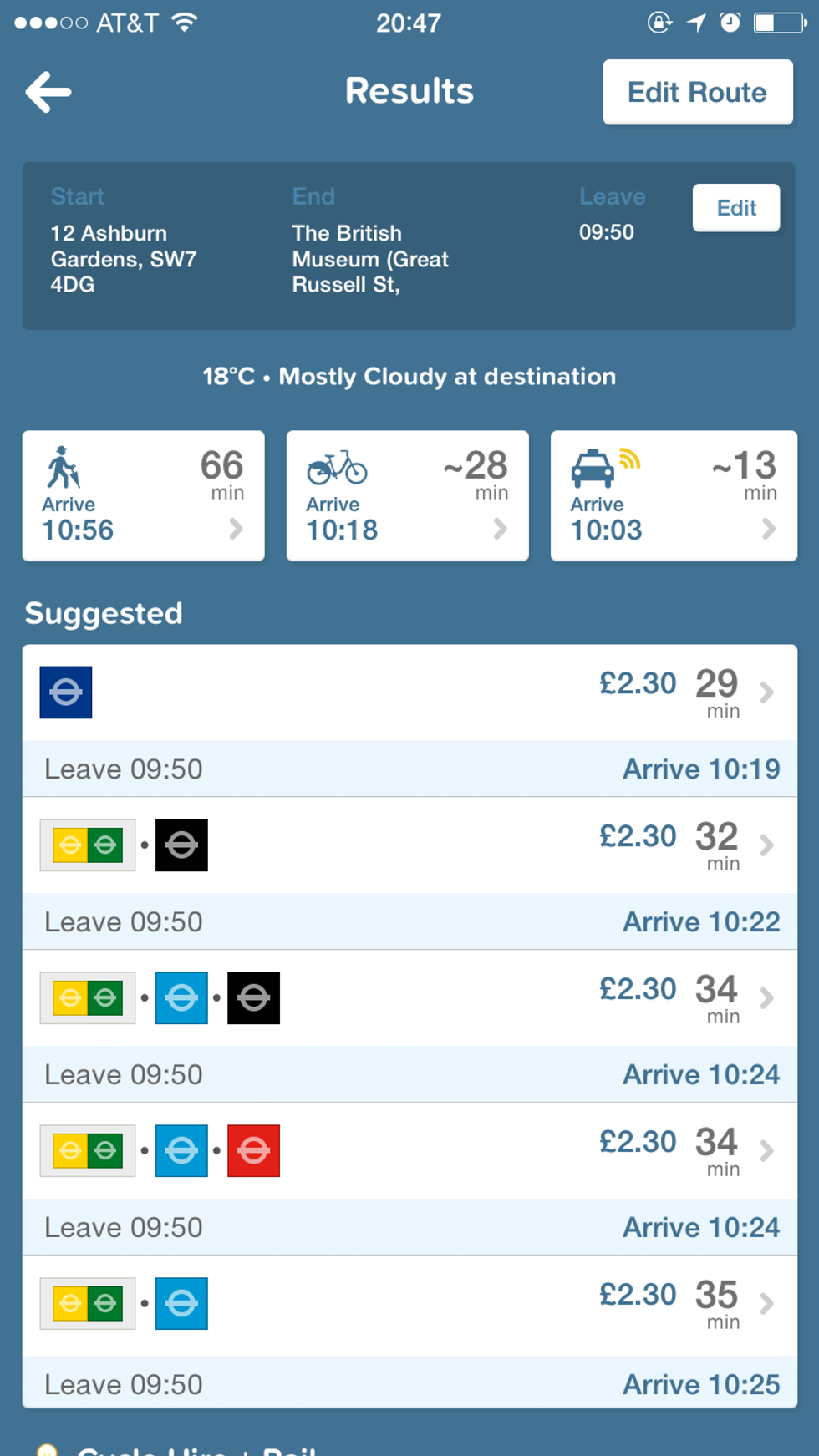Expand the ~13 min taxi option chevron
The width and height of the screenshot is (819, 1456).
(x=769, y=529)
